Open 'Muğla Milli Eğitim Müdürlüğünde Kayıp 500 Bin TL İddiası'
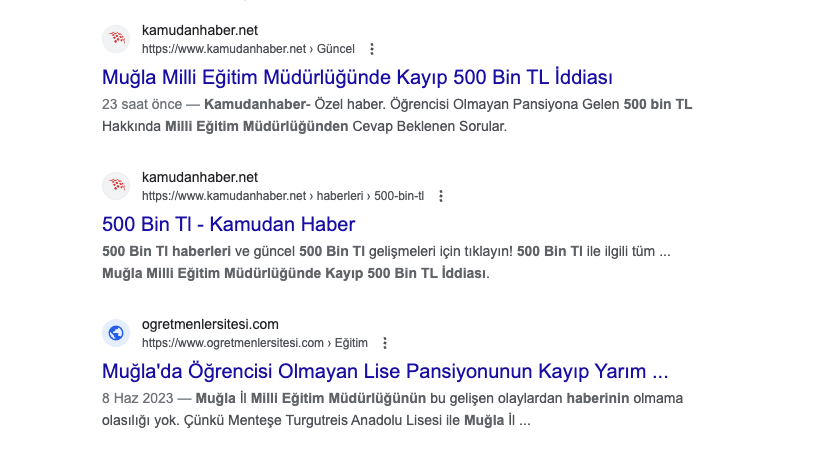838x451 pixels. 357,77
